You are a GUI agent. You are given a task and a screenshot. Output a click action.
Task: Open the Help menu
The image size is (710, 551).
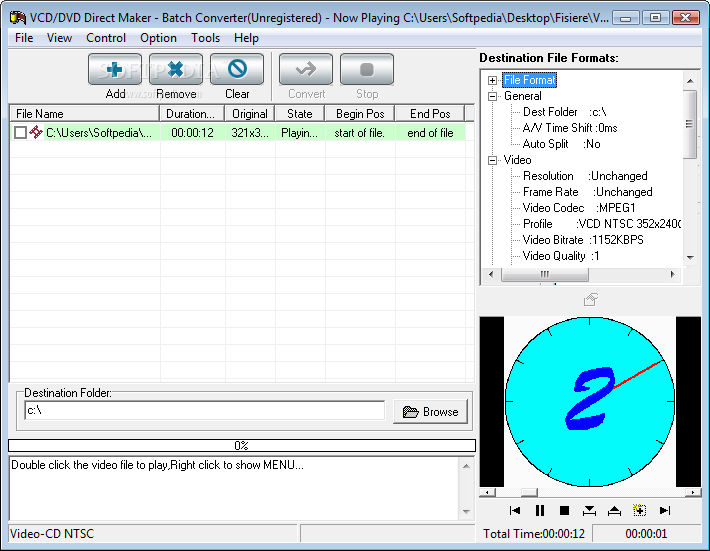[x=246, y=38]
